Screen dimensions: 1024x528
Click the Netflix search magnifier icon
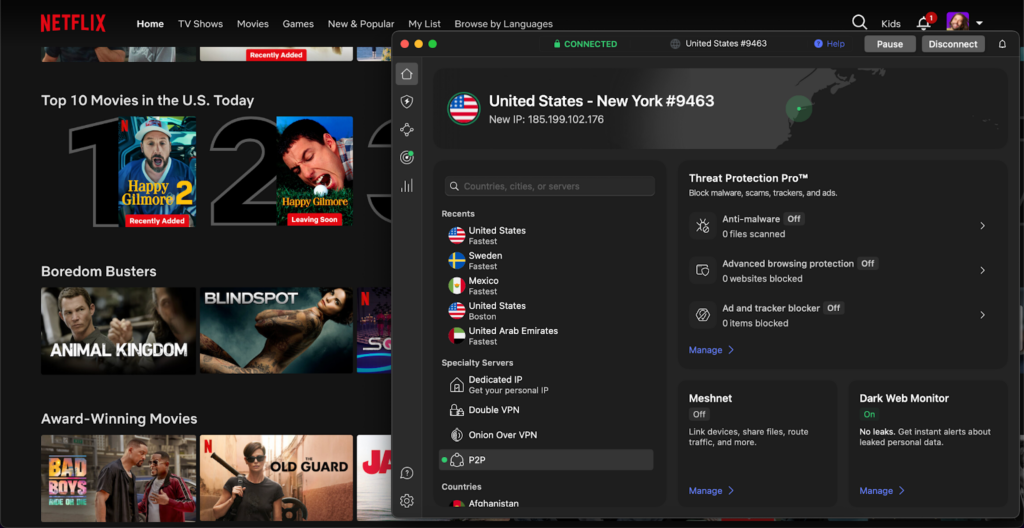859,23
